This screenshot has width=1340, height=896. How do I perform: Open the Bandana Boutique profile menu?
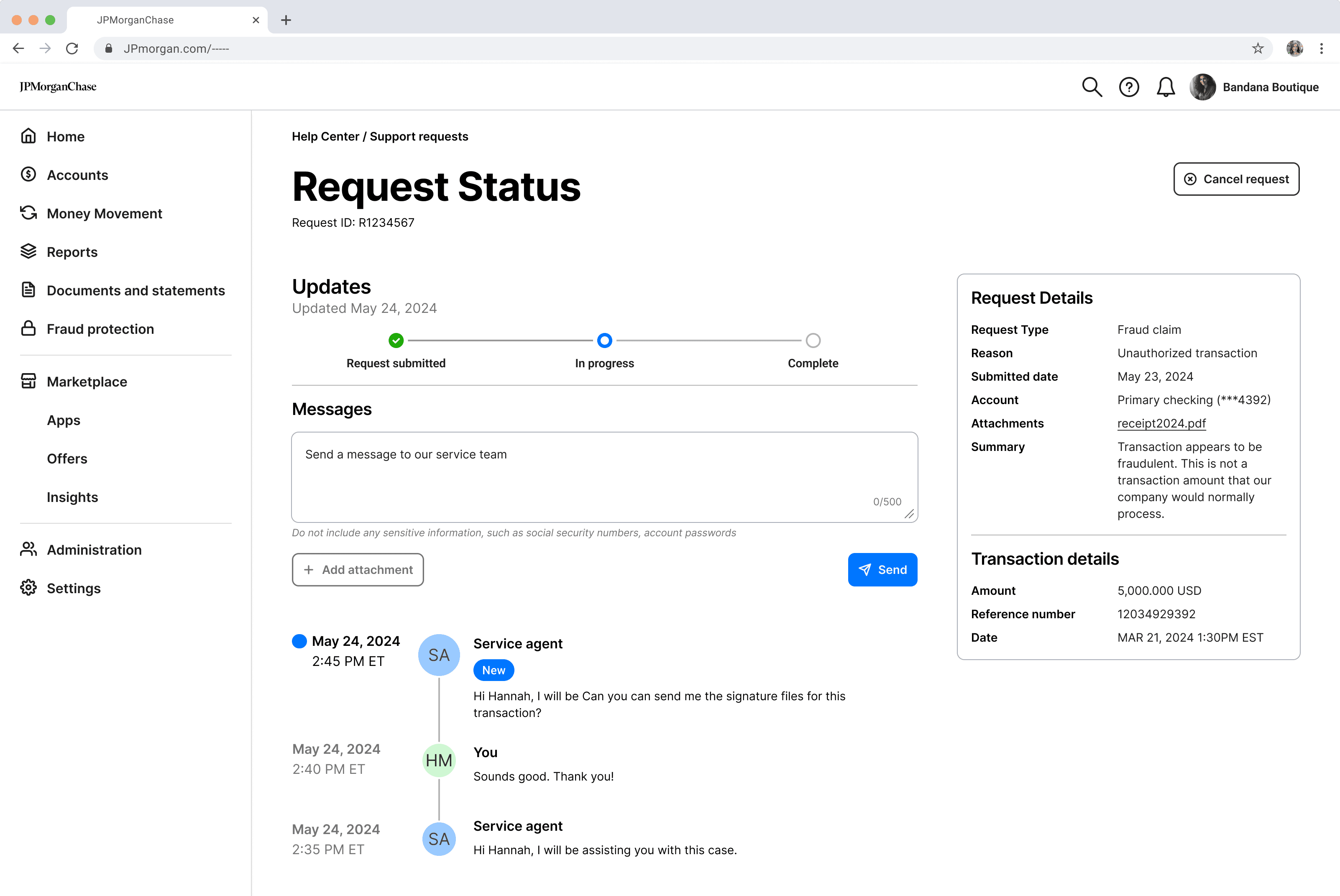(x=1255, y=87)
